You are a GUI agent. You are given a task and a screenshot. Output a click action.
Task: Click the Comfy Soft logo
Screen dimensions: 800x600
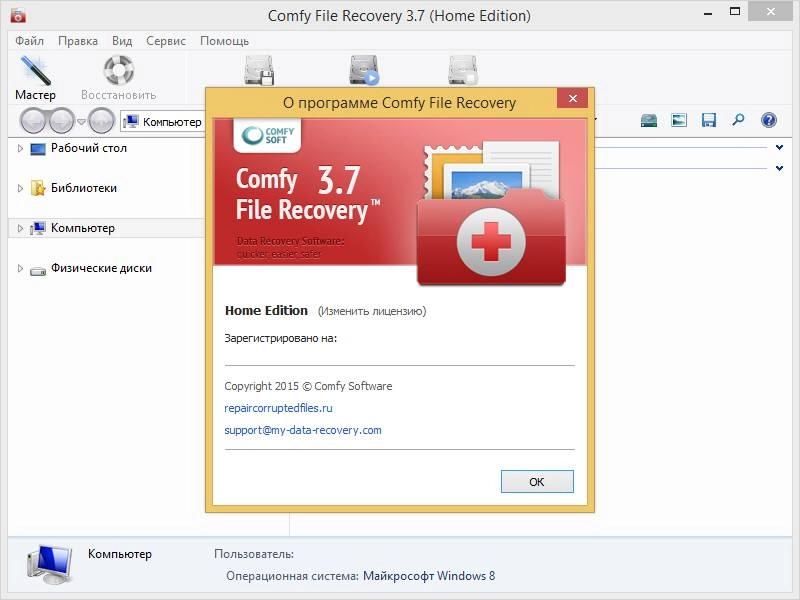click(x=267, y=136)
